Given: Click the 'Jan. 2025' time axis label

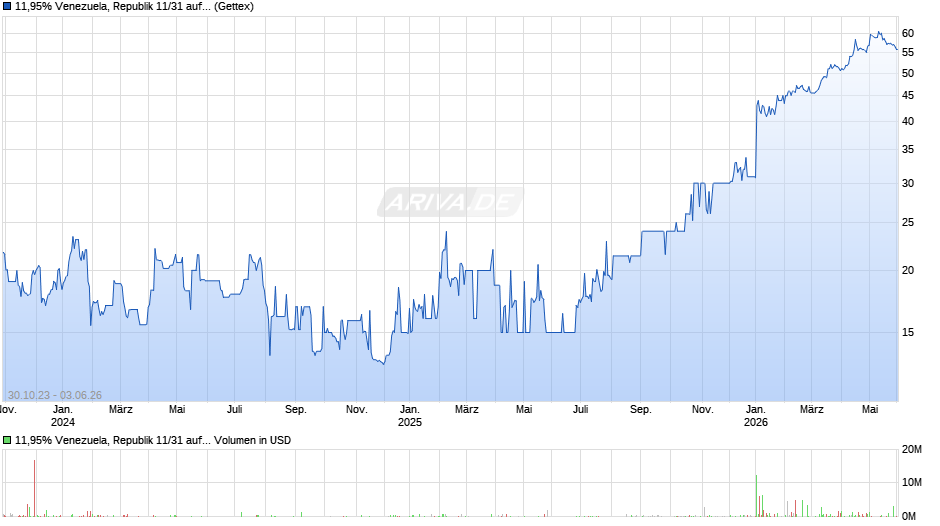Looking at the screenshot, I should click(410, 416).
